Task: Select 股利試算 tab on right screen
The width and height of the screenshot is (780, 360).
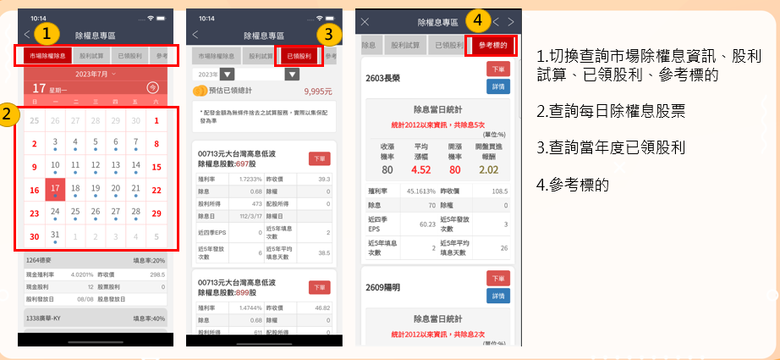Action: pos(405,45)
